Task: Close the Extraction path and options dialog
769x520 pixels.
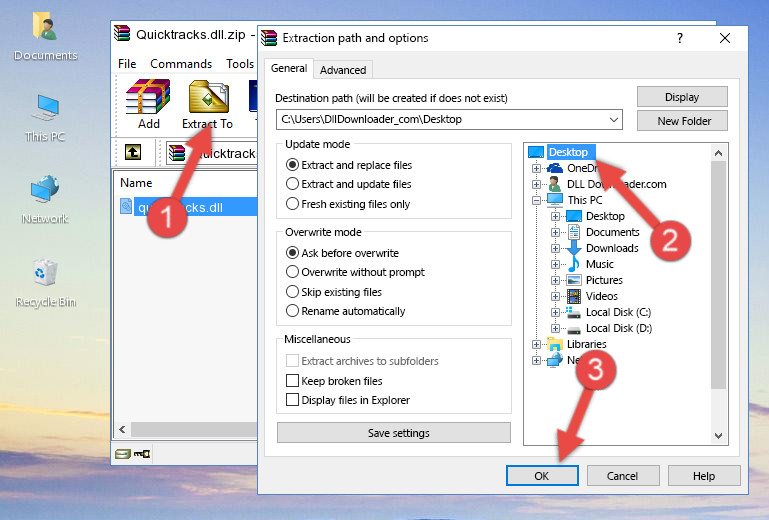Action: pyautogui.click(x=725, y=38)
